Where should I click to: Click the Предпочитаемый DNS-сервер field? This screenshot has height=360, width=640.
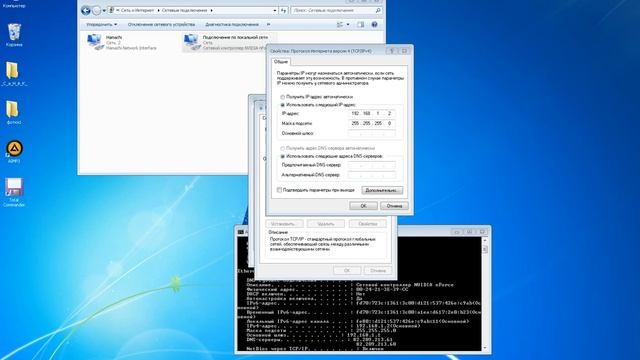pos(372,165)
